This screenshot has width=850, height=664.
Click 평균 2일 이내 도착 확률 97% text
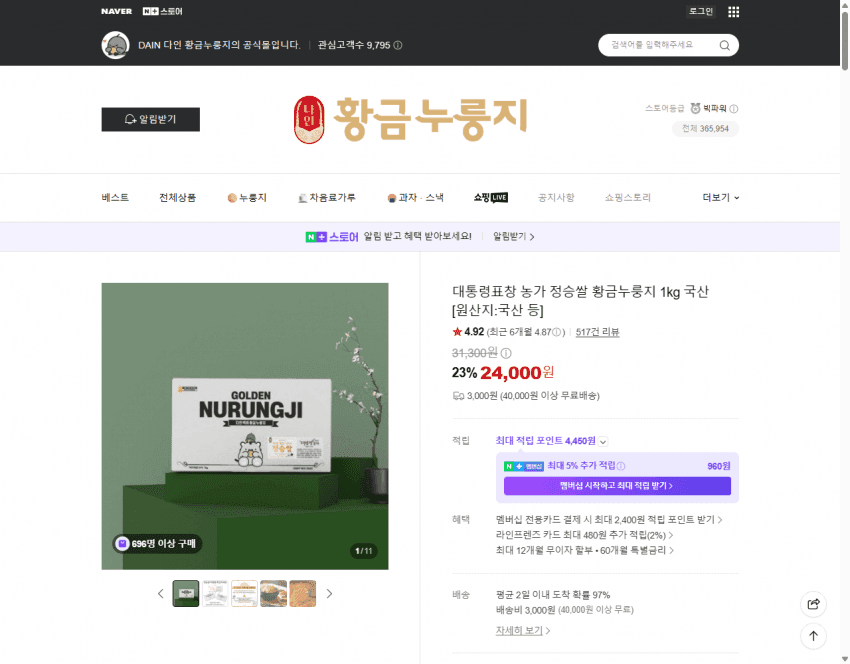coord(553,595)
